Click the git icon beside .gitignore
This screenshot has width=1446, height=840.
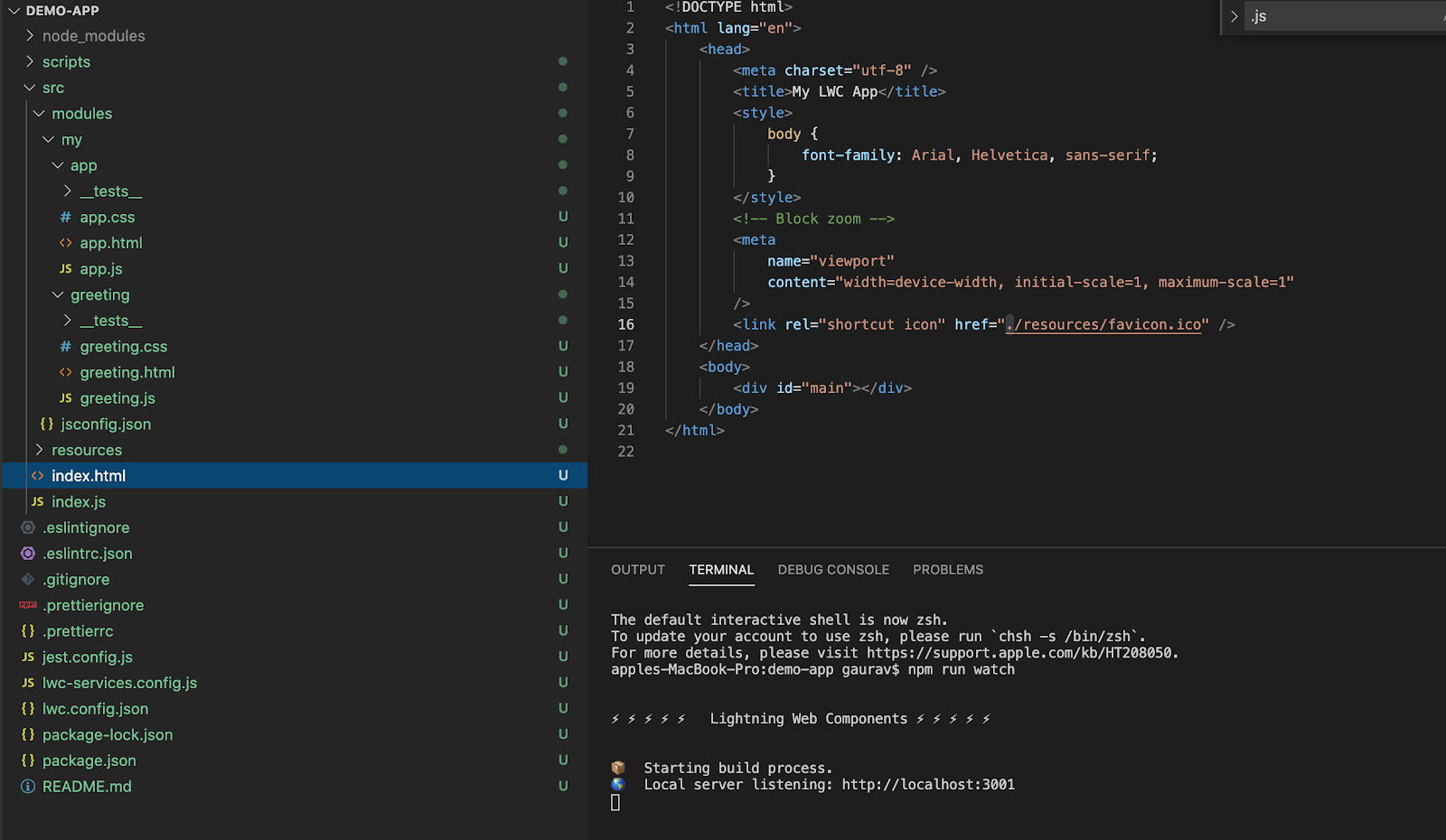point(28,580)
